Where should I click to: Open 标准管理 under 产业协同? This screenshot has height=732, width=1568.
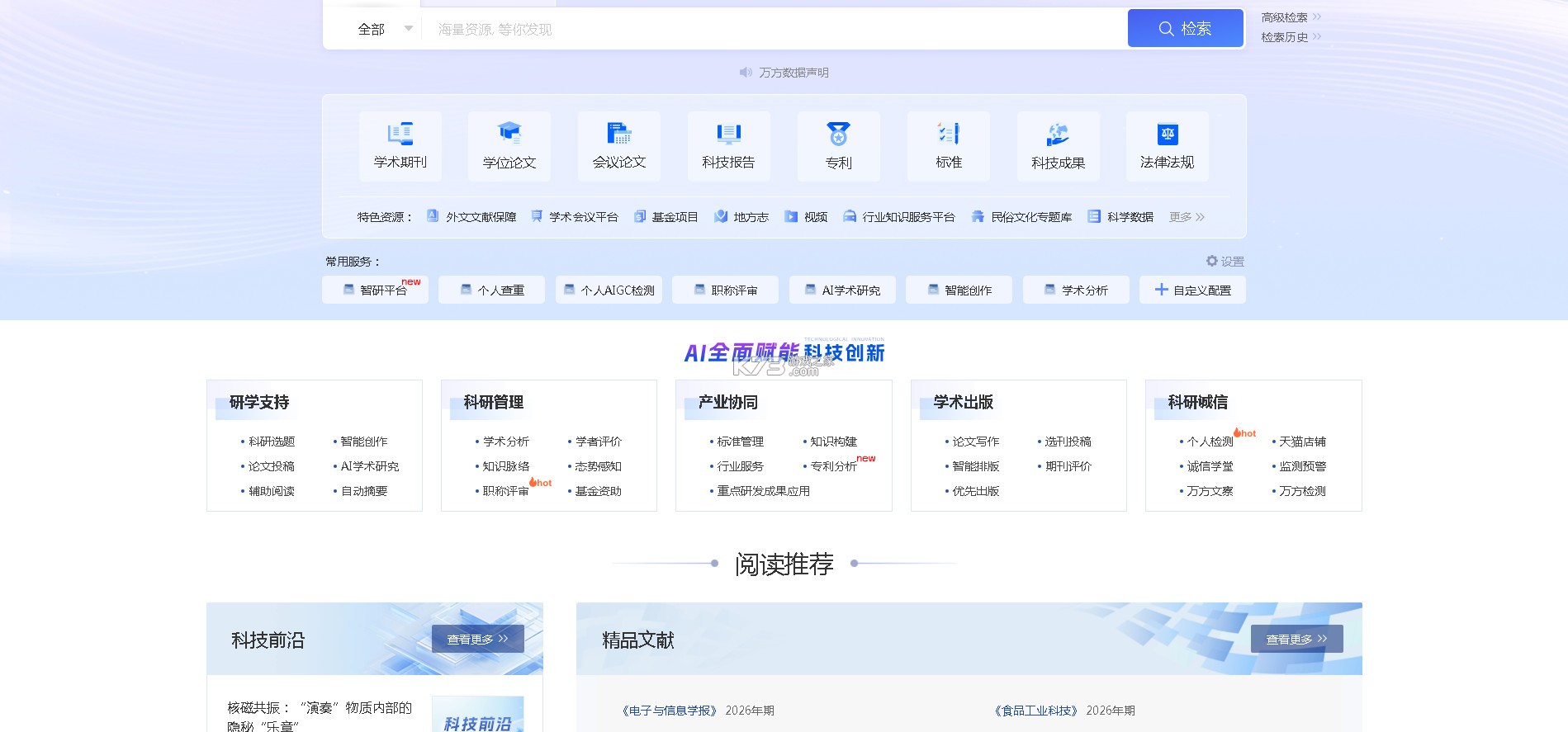point(741,442)
